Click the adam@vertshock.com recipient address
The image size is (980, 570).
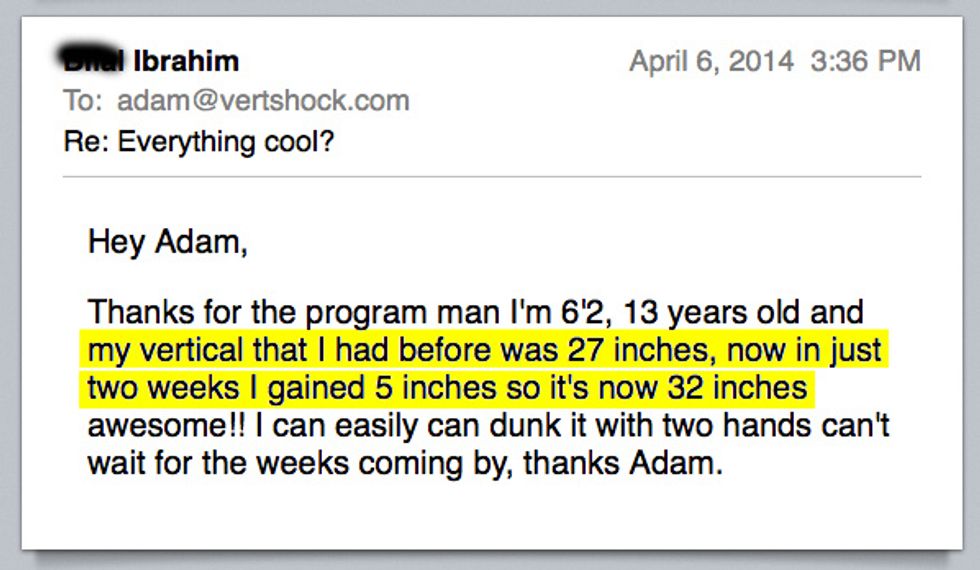click(263, 101)
